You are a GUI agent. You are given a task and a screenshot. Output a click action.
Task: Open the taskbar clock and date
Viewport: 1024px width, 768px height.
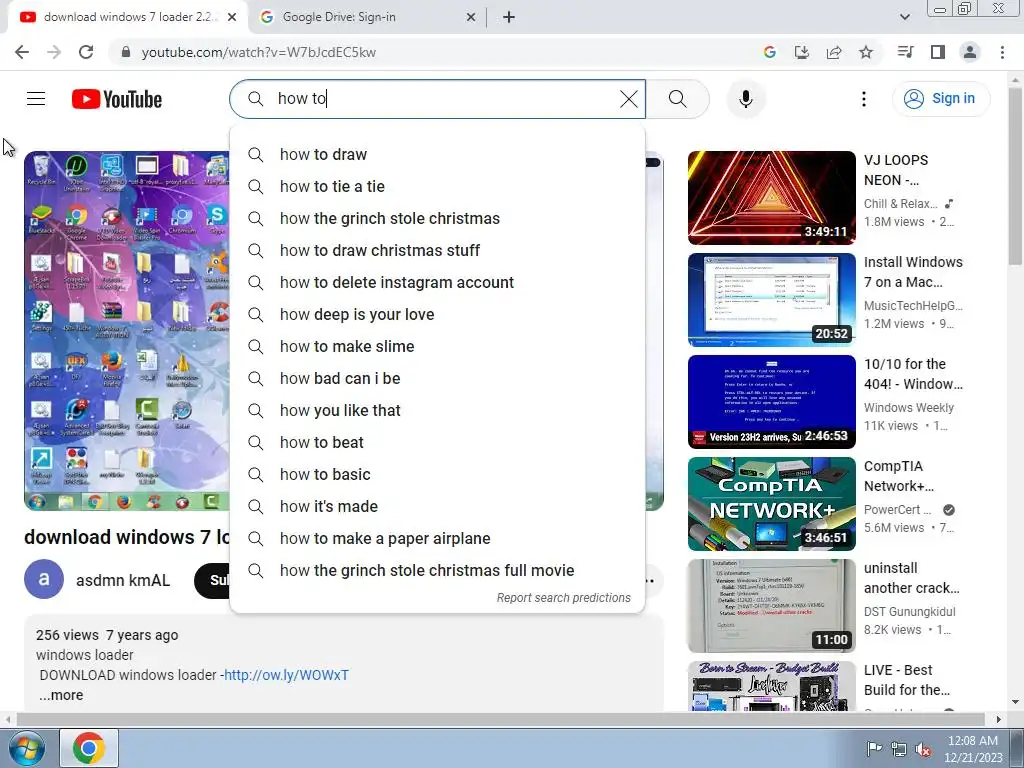coord(973,749)
